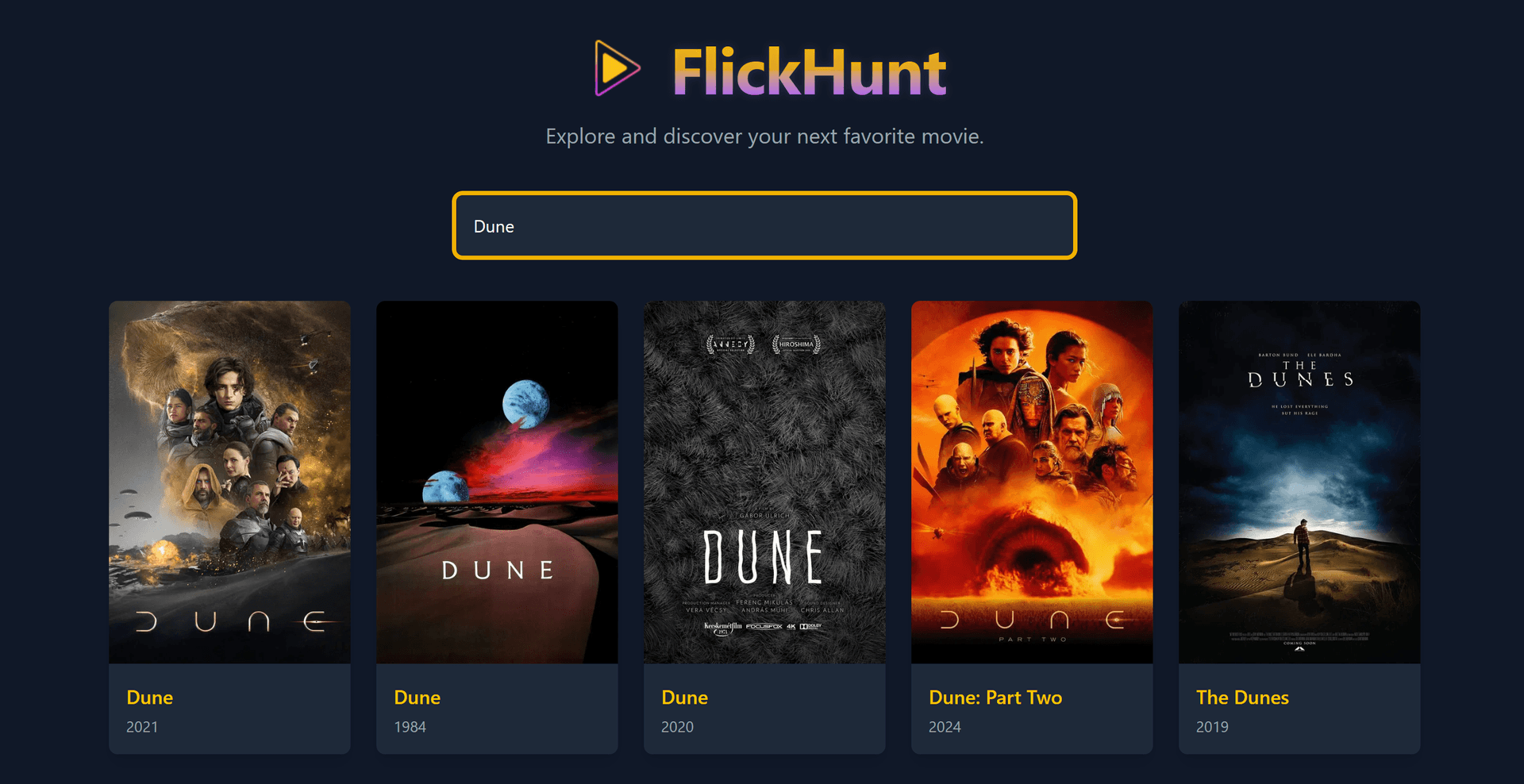Open the Dune: Part Two poster
This screenshot has width=1524, height=784.
click(x=1032, y=482)
